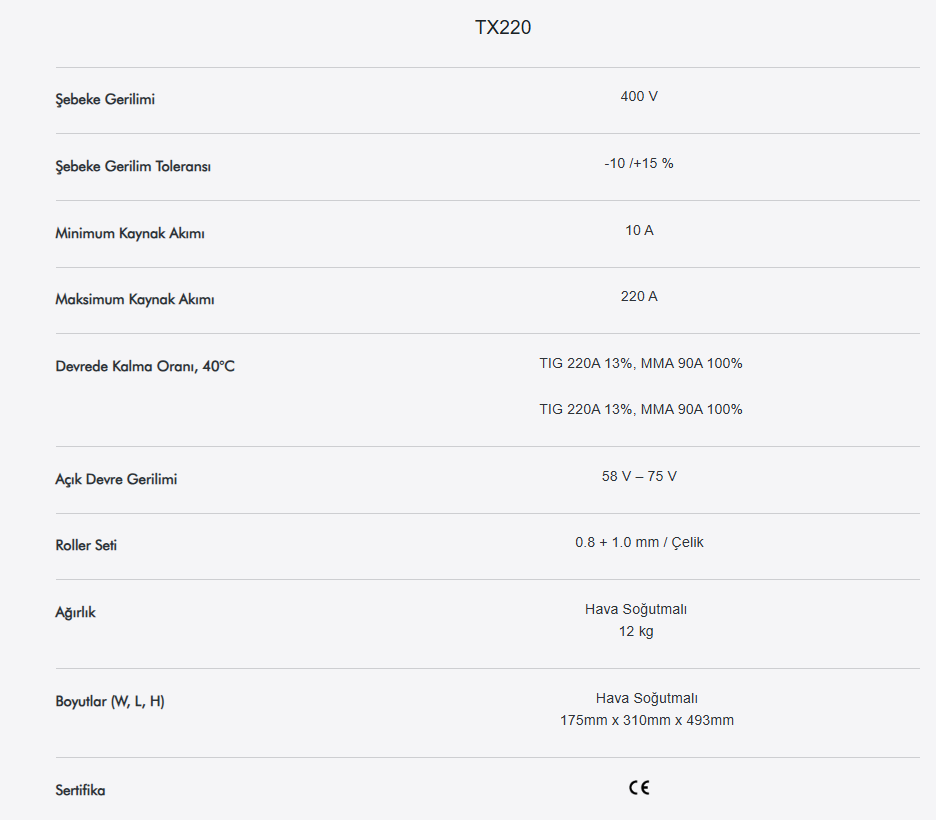Click the Sertifika row label

pyautogui.click(x=80, y=790)
